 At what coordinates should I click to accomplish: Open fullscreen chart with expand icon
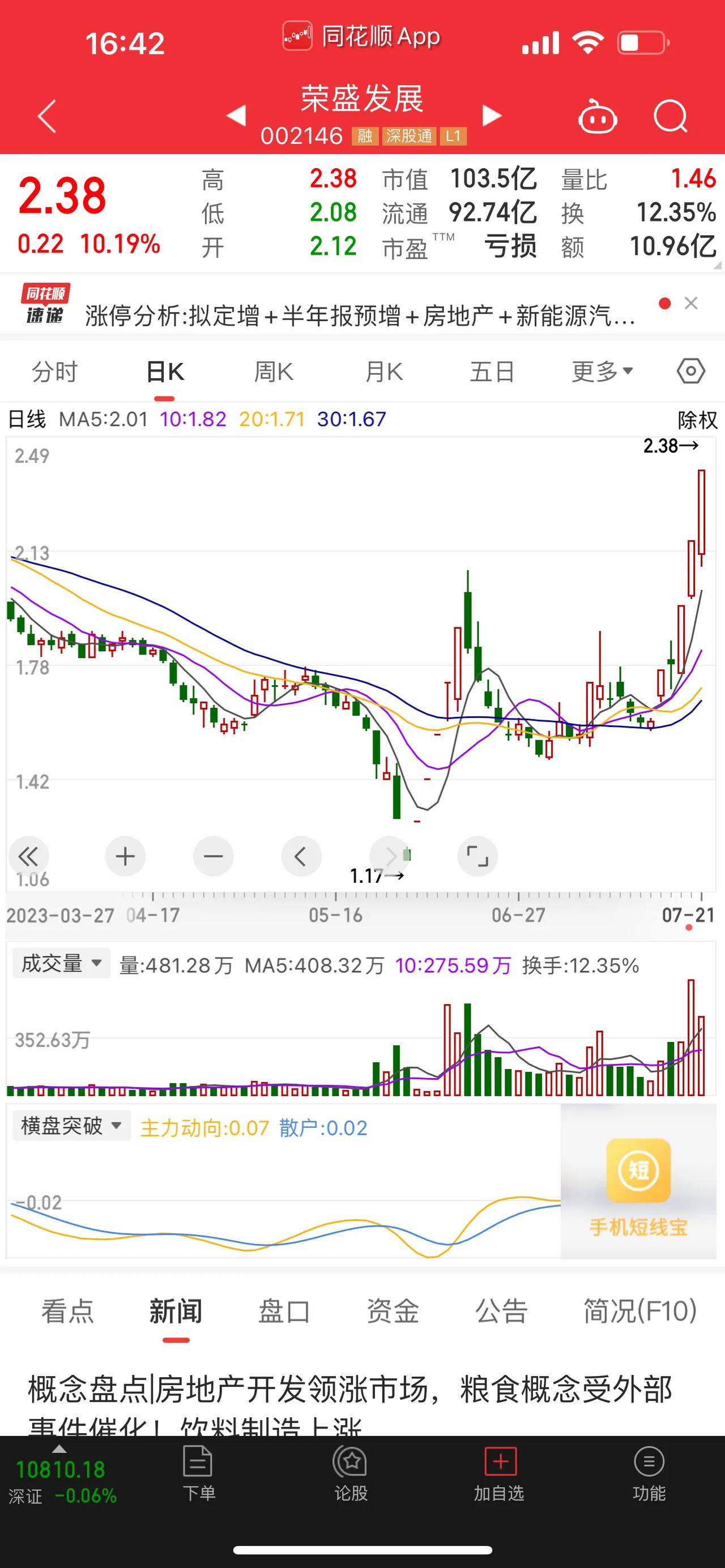[477, 856]
